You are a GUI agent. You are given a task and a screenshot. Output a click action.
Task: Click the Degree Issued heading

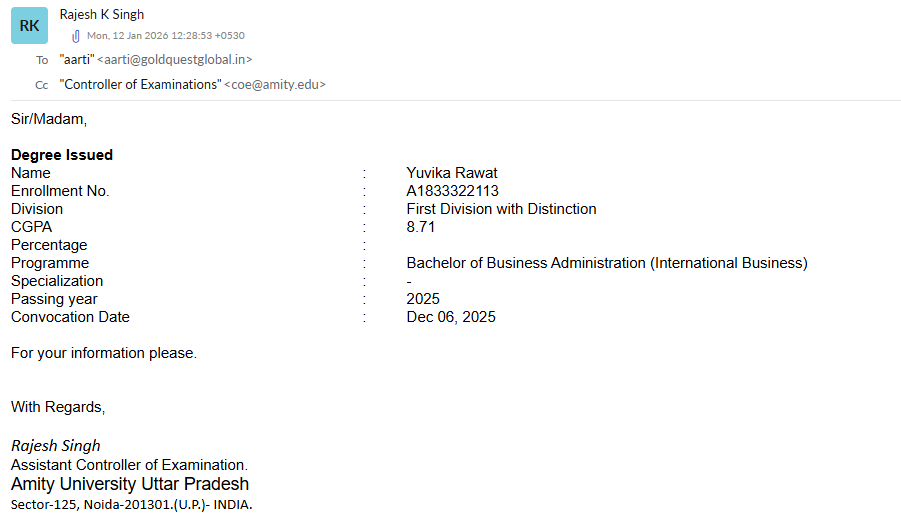(62, 155)
